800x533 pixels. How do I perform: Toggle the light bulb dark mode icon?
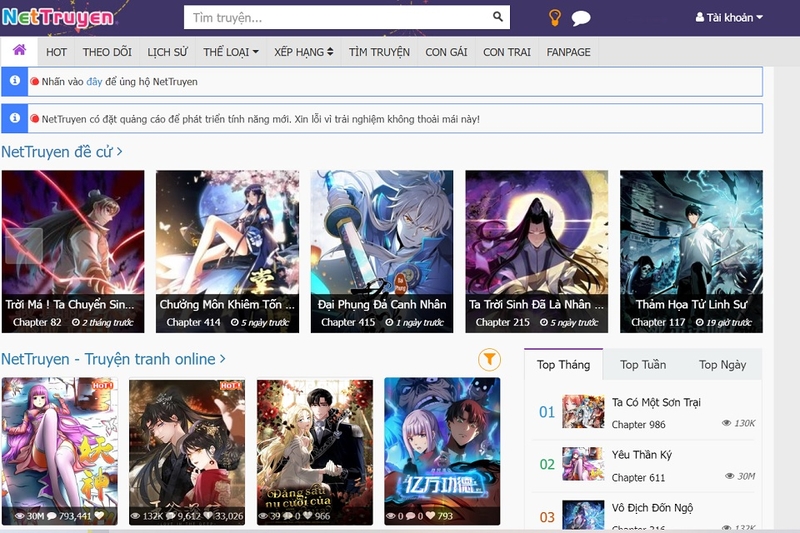tap(555, 17)
